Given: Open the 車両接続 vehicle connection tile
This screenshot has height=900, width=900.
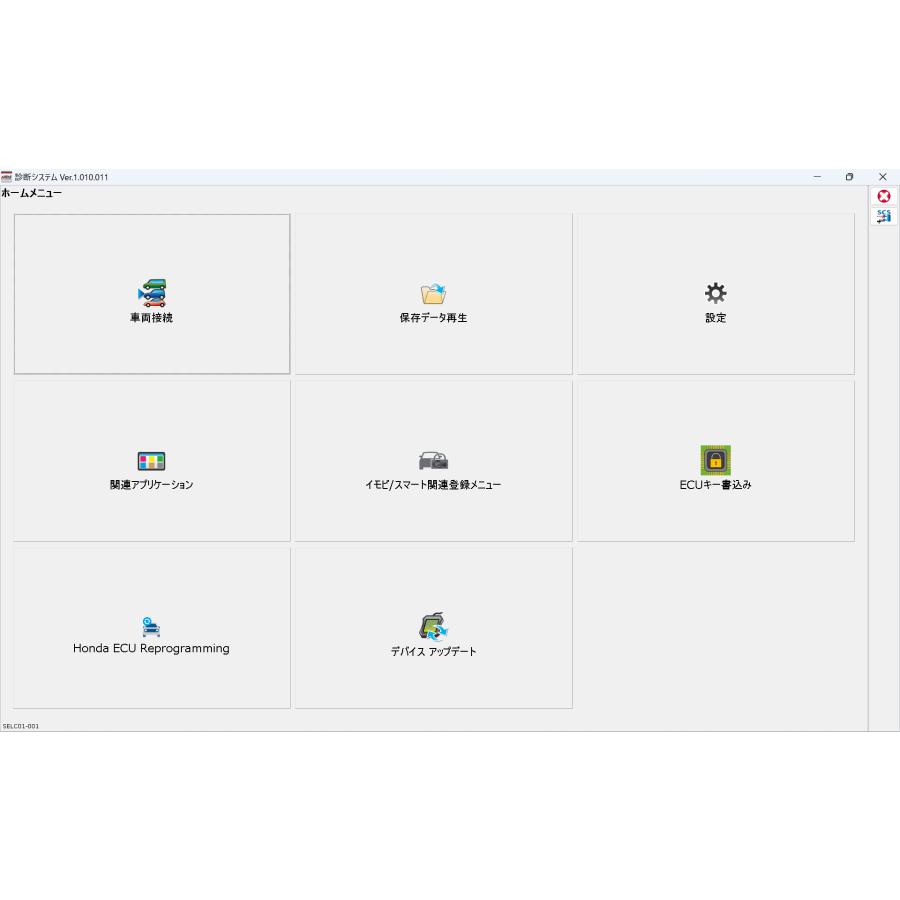Looking at the screenshot, I should pyautogui.click(x=152, y=294).
